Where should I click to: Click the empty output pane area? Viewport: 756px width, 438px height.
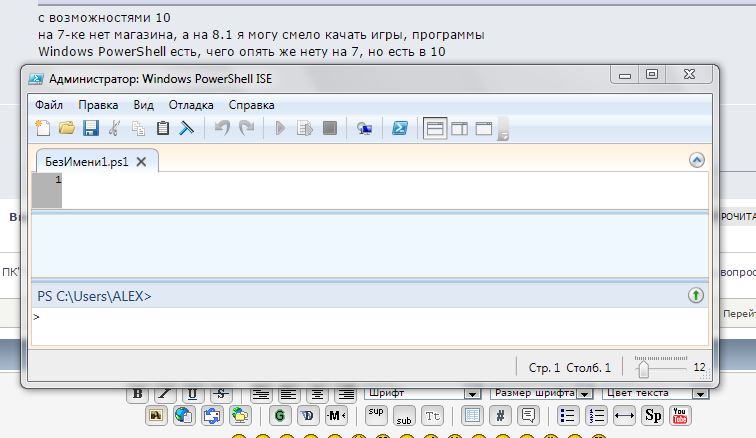[x=370, y=246]
